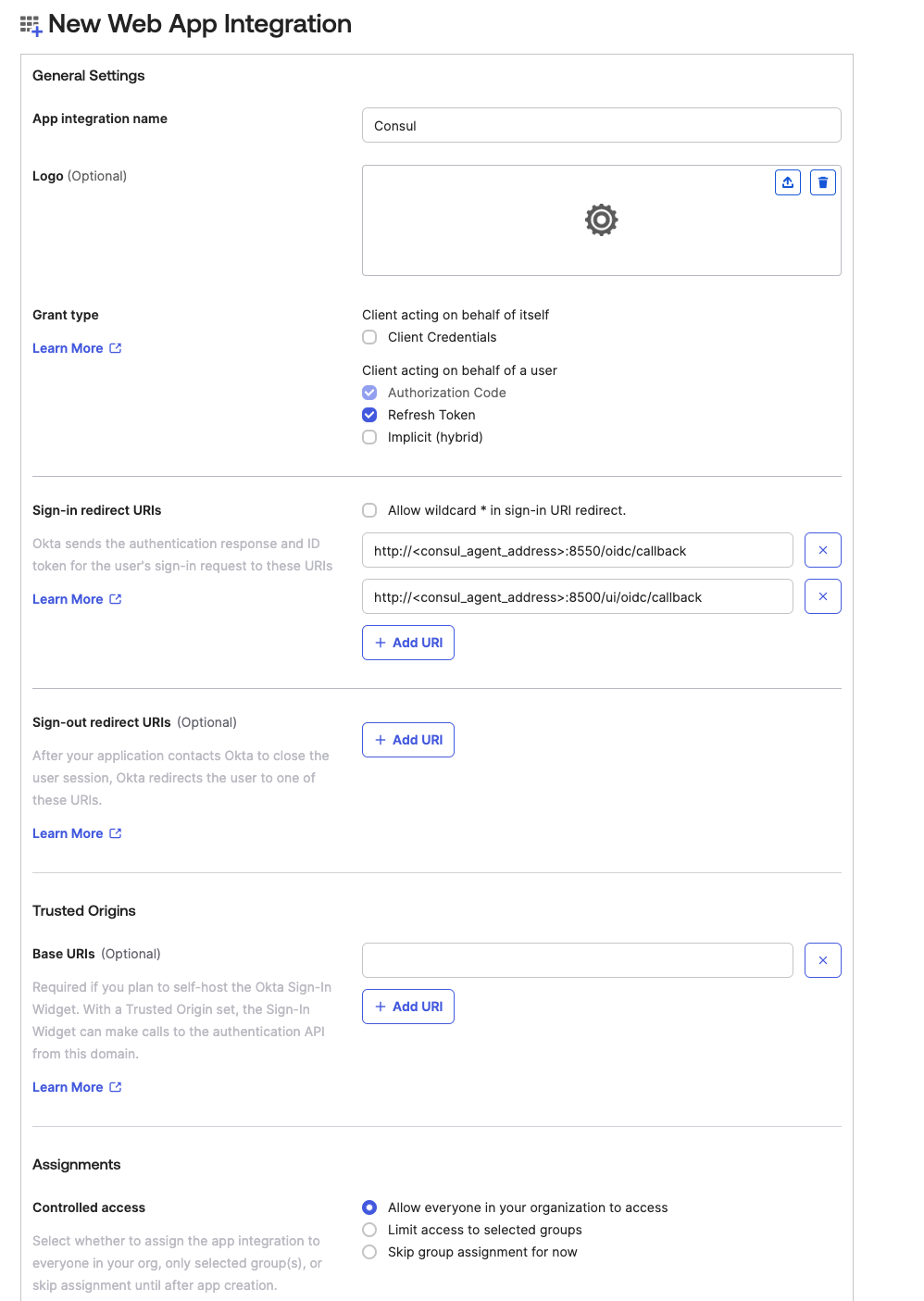Check the Implicit (hybrid) option
The width and height of the screenshot is (924, 1301).
tap(369, 437)
